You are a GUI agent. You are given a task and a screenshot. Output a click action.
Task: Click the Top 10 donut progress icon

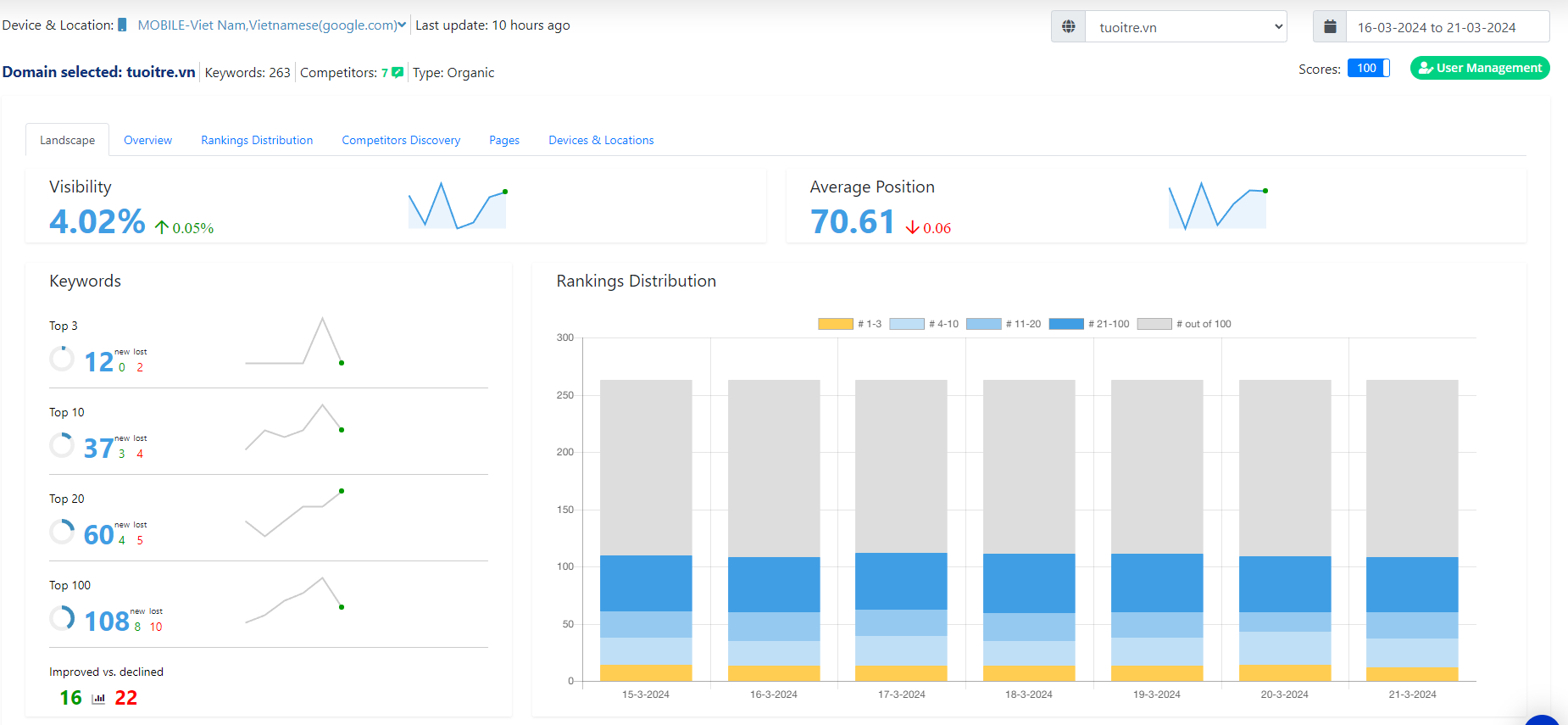tap(62, 445)
